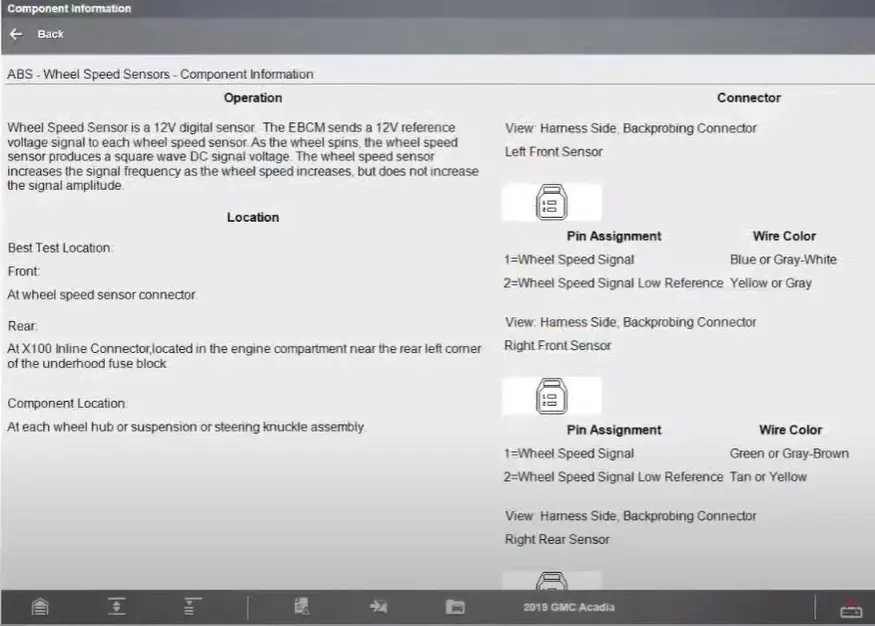Image resolution: width=875 pixels, height=626 pixels.
Task: Click the arrow icon in bottom toolbar
Action: [x=378, y=607]
